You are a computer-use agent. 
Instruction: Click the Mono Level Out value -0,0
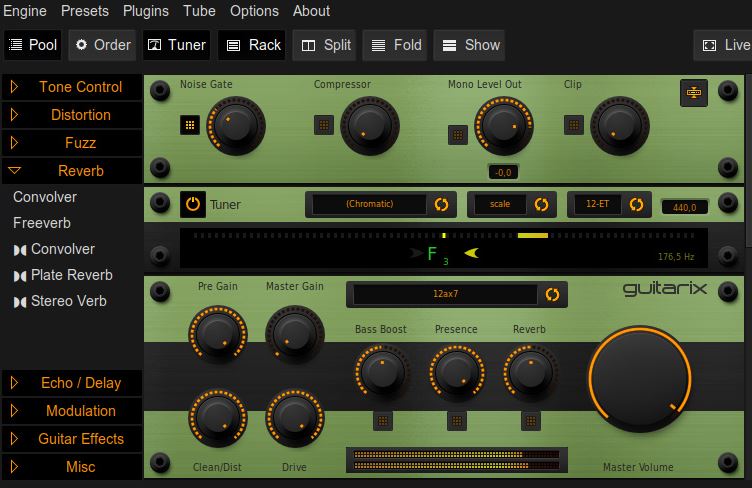pyautogui.click(x=503, y=172)
